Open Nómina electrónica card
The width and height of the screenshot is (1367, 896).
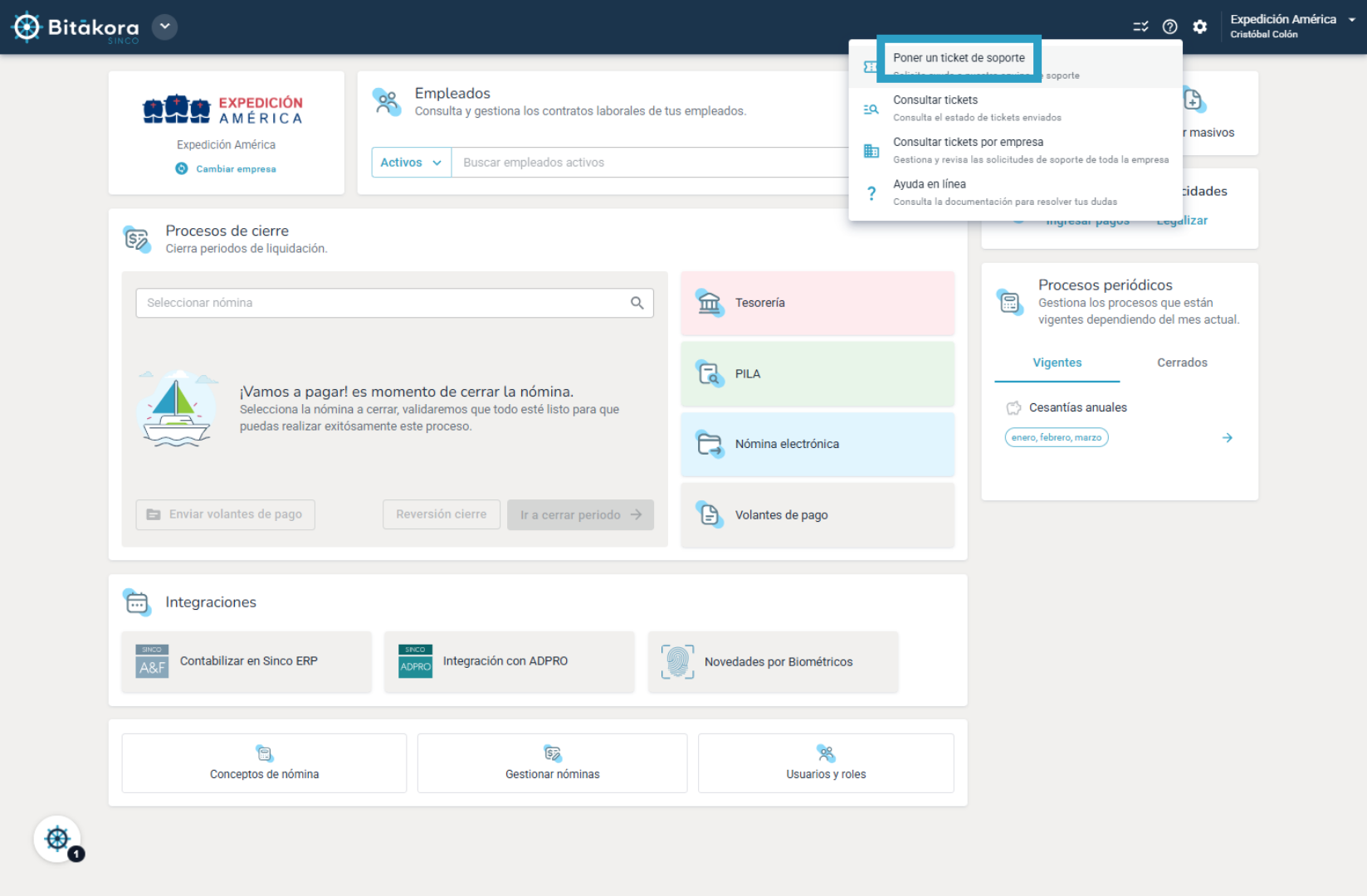pos(818,444)
